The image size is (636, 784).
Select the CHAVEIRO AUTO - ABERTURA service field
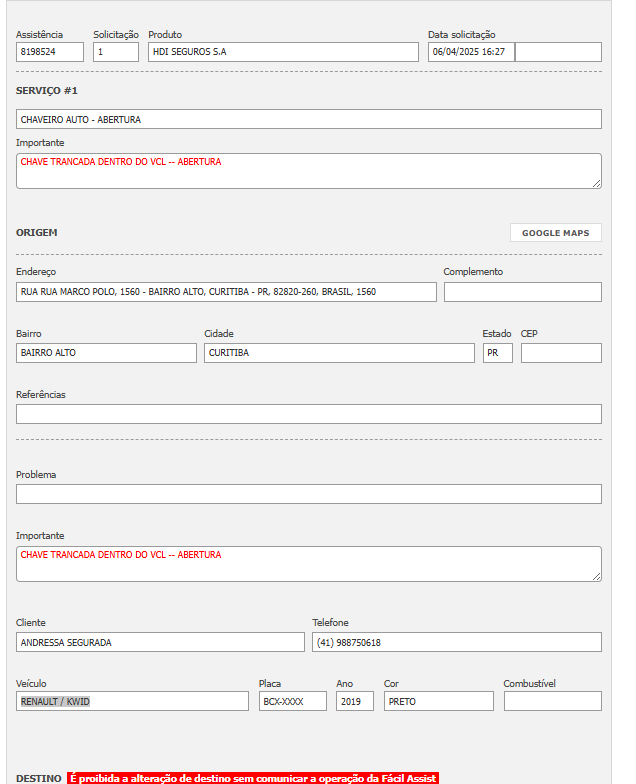(309, 119)
